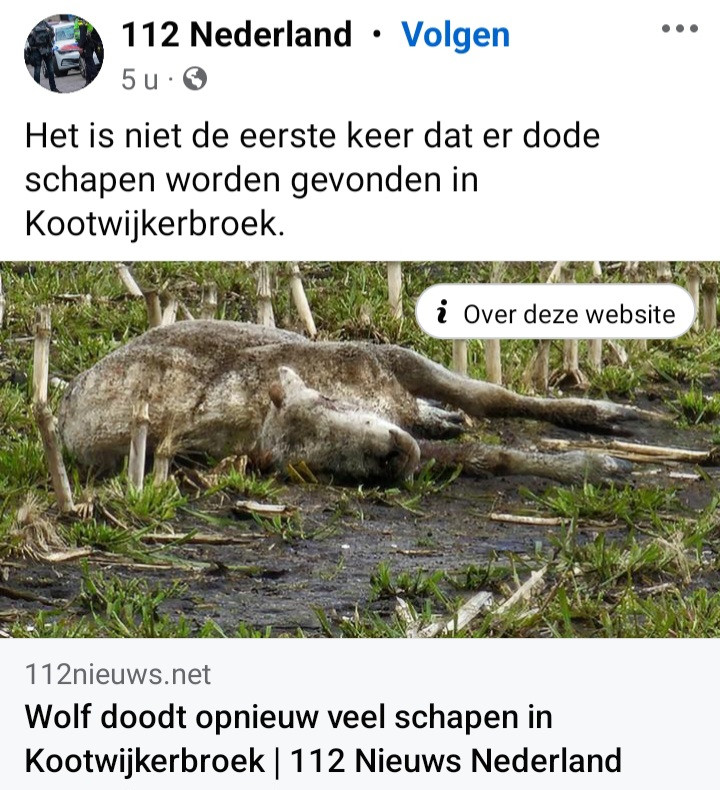Open the 112 Nederland profile picture

[x=64, y=53]
